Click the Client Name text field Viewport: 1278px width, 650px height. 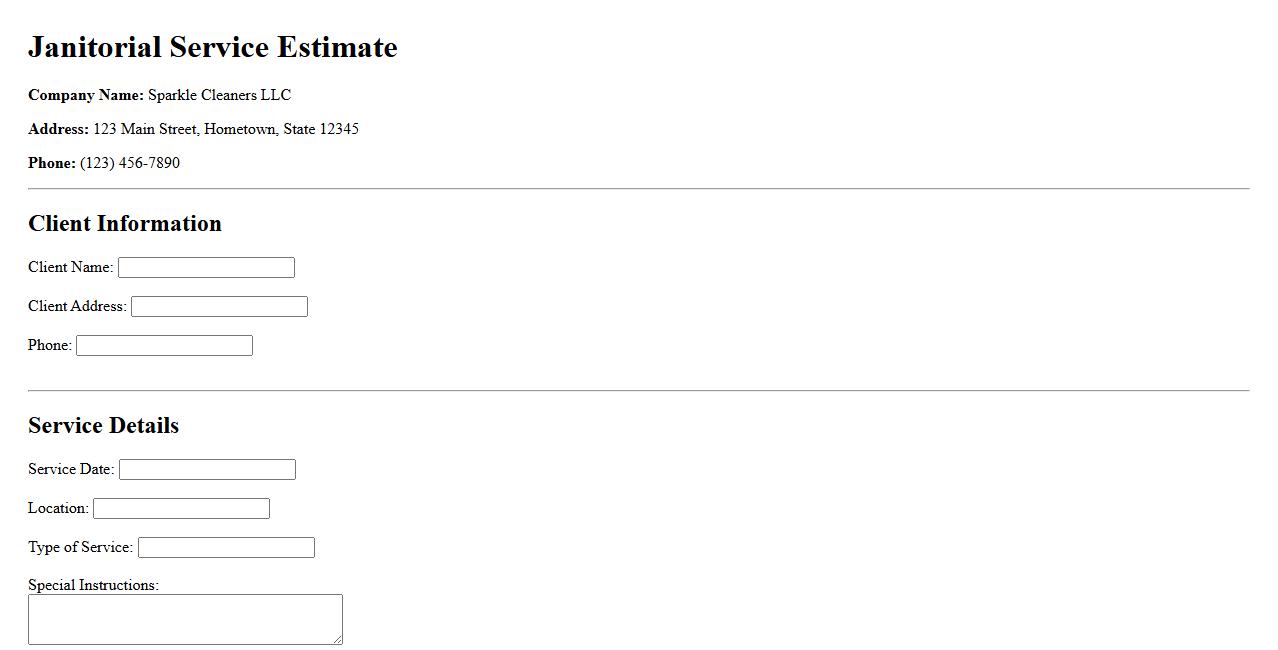[206, 267]
